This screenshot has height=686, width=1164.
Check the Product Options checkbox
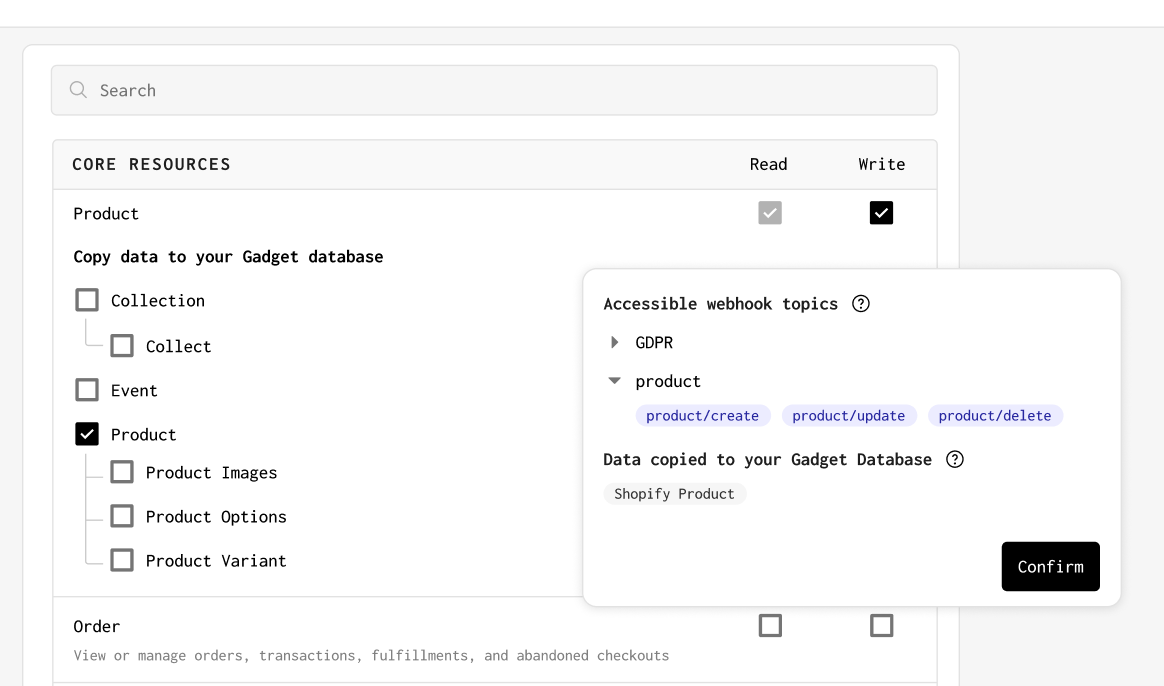click(122, 516)
